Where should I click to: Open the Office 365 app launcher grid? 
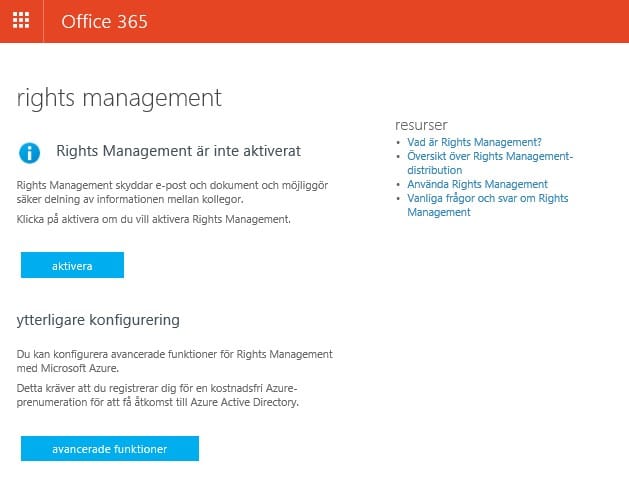(21, 21)
